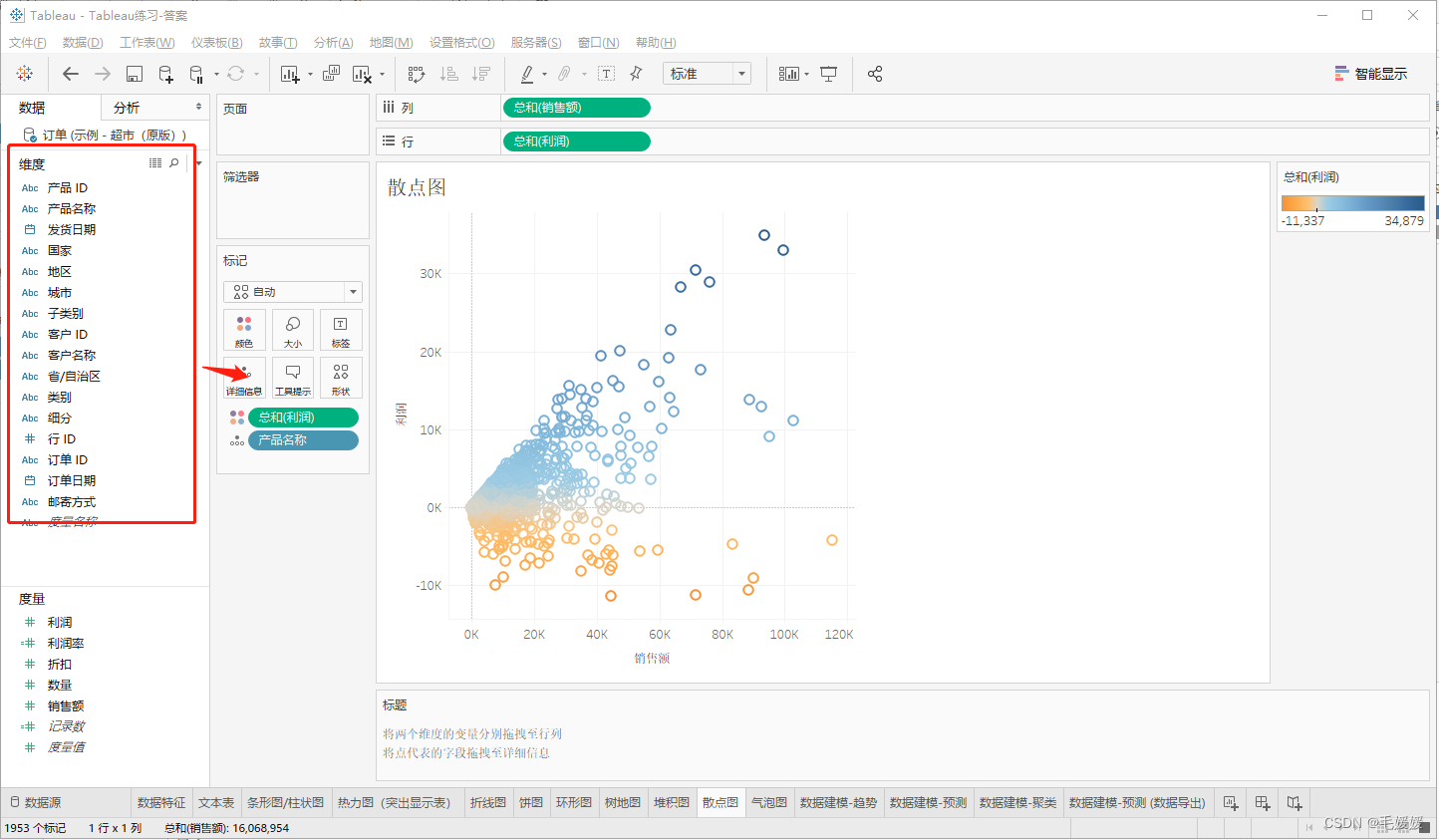
Task: Open pause auto updates dropdown arrow
Action: (215, 75)
